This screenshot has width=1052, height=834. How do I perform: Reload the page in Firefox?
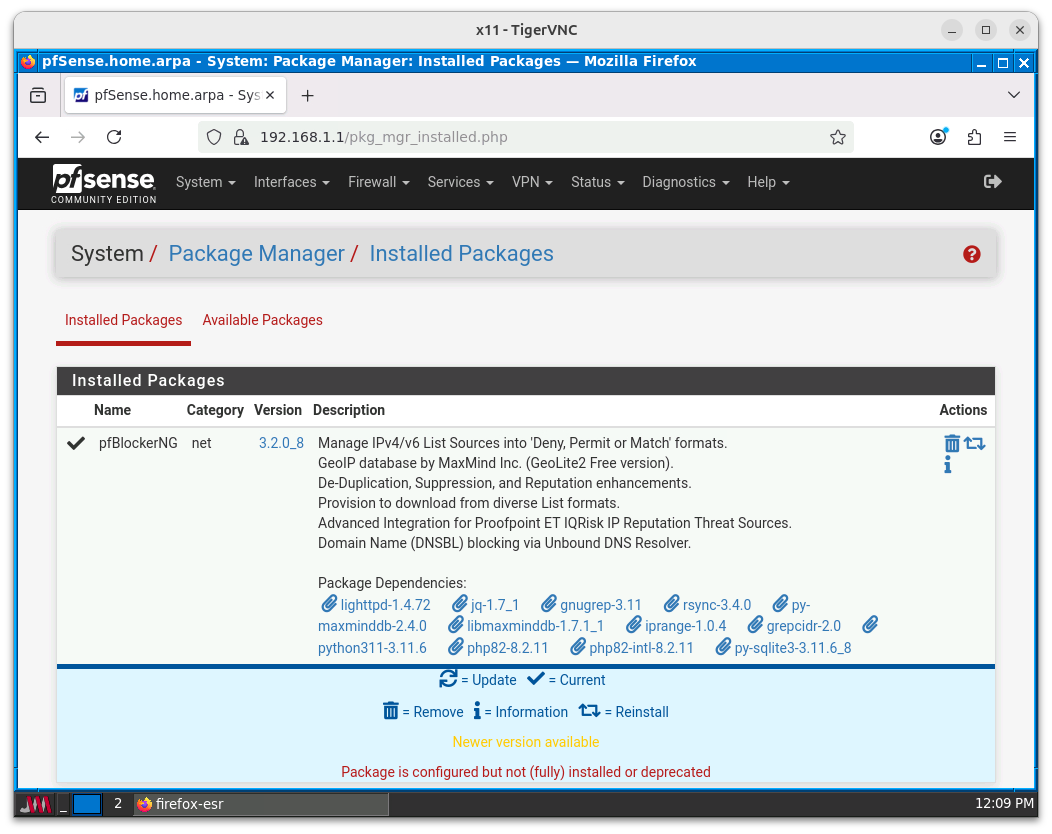coord(114,138)
